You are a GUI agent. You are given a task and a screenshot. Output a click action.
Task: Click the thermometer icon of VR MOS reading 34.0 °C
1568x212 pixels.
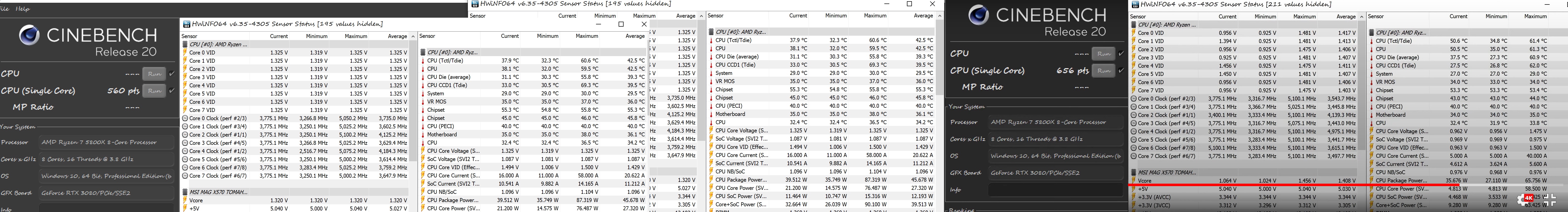[1371, 82]
